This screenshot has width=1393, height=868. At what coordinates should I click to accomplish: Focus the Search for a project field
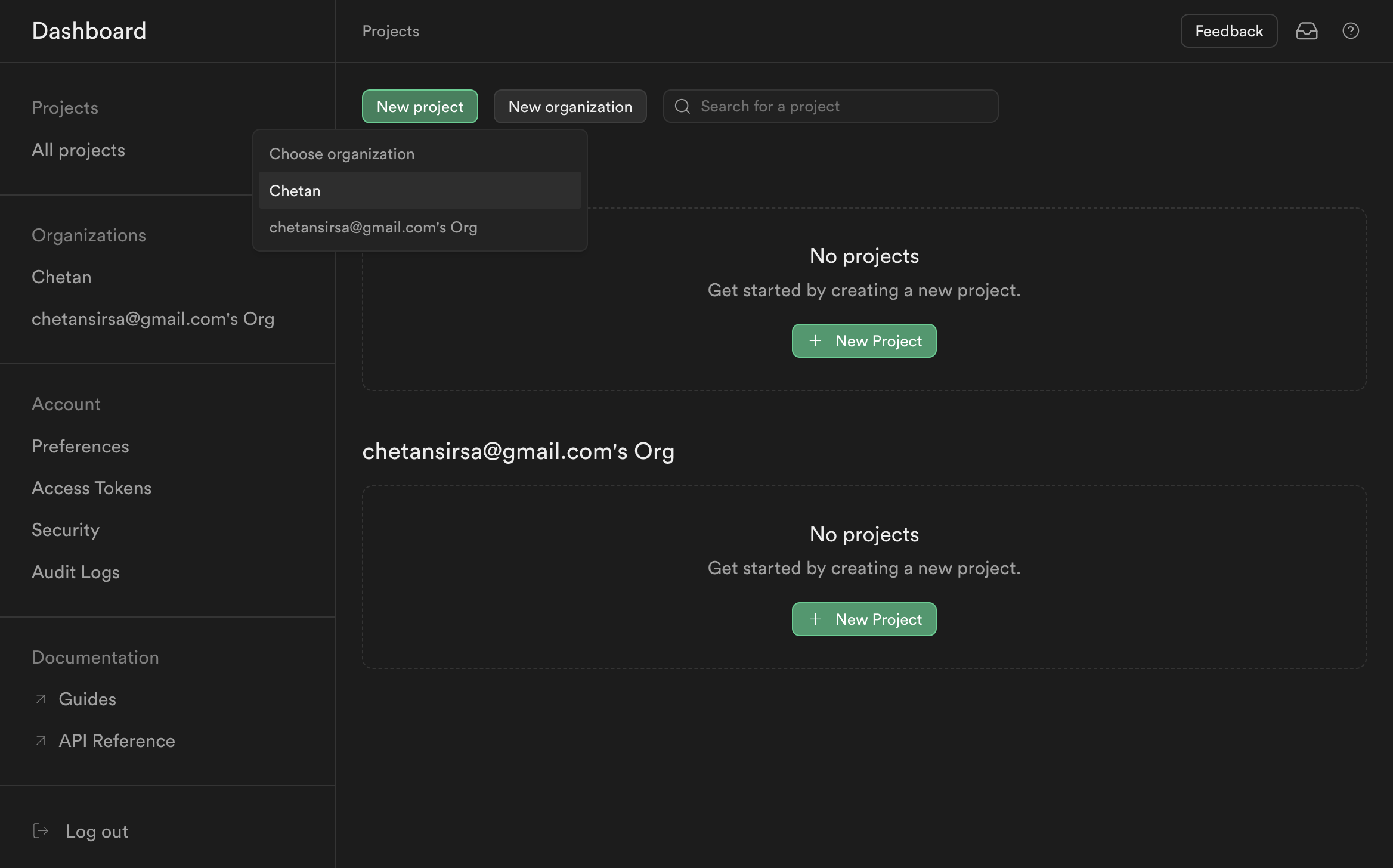[x=841, y=107]
